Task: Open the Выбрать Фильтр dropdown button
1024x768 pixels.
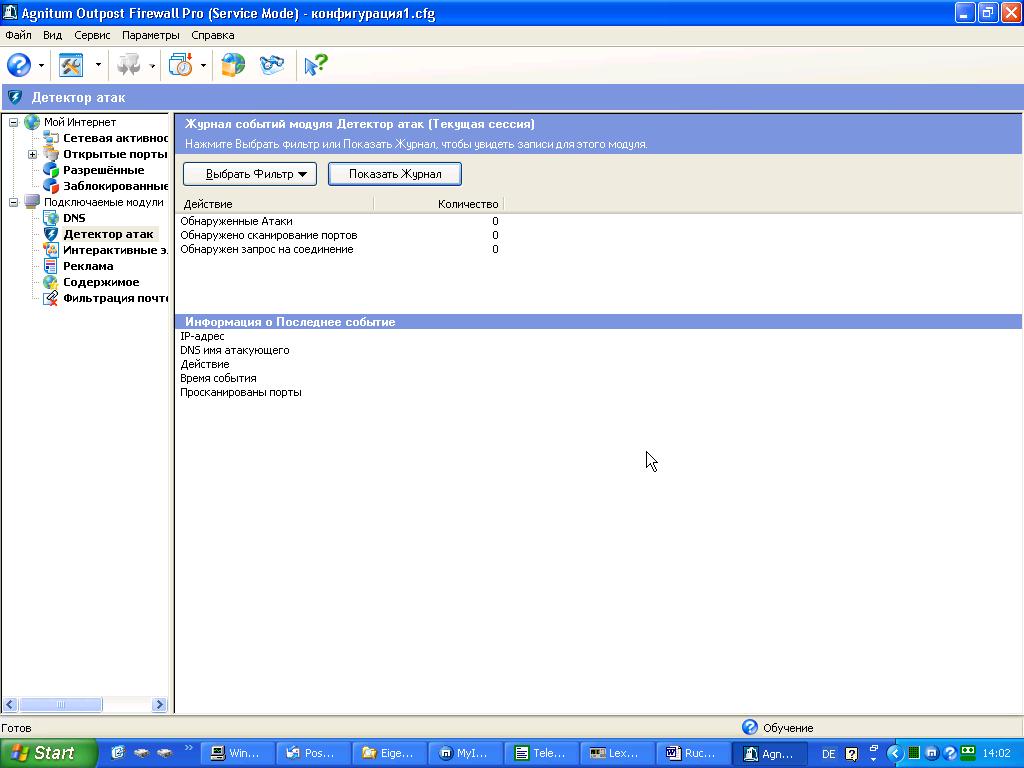Action: [x=249, y=174]
